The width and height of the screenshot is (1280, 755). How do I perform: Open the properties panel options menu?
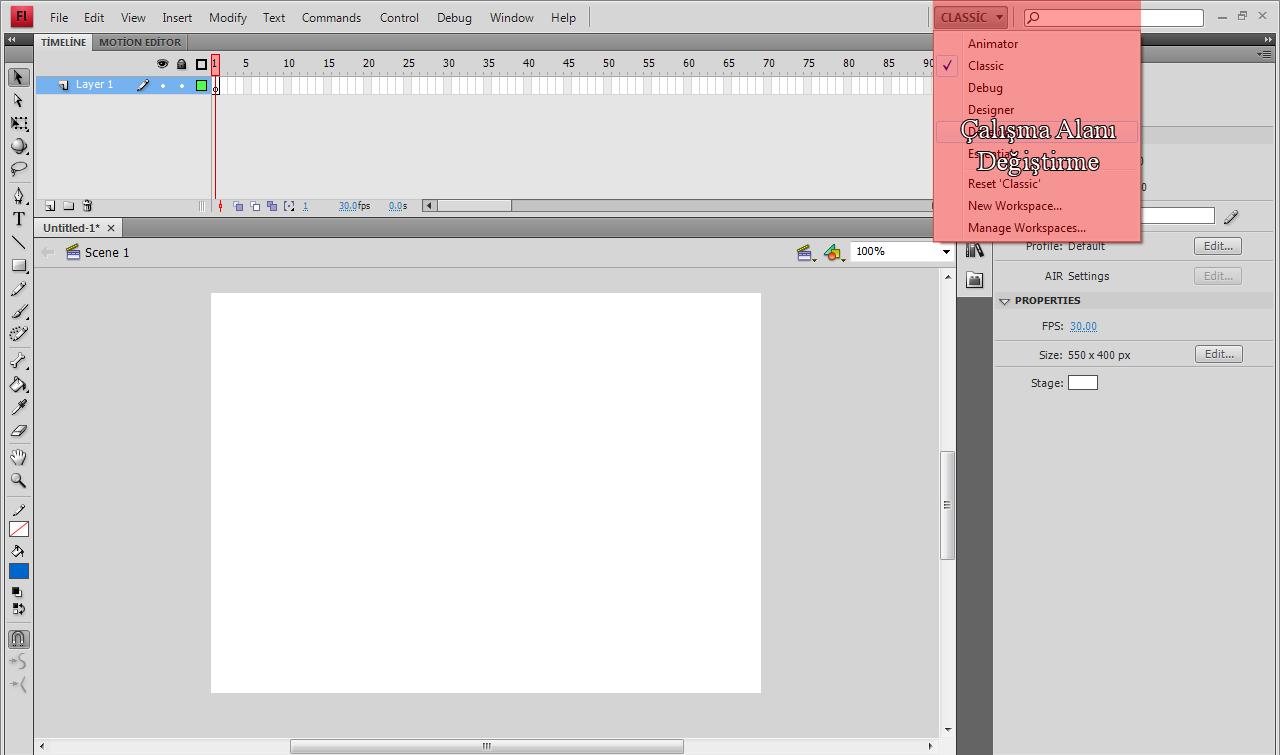1267,55
